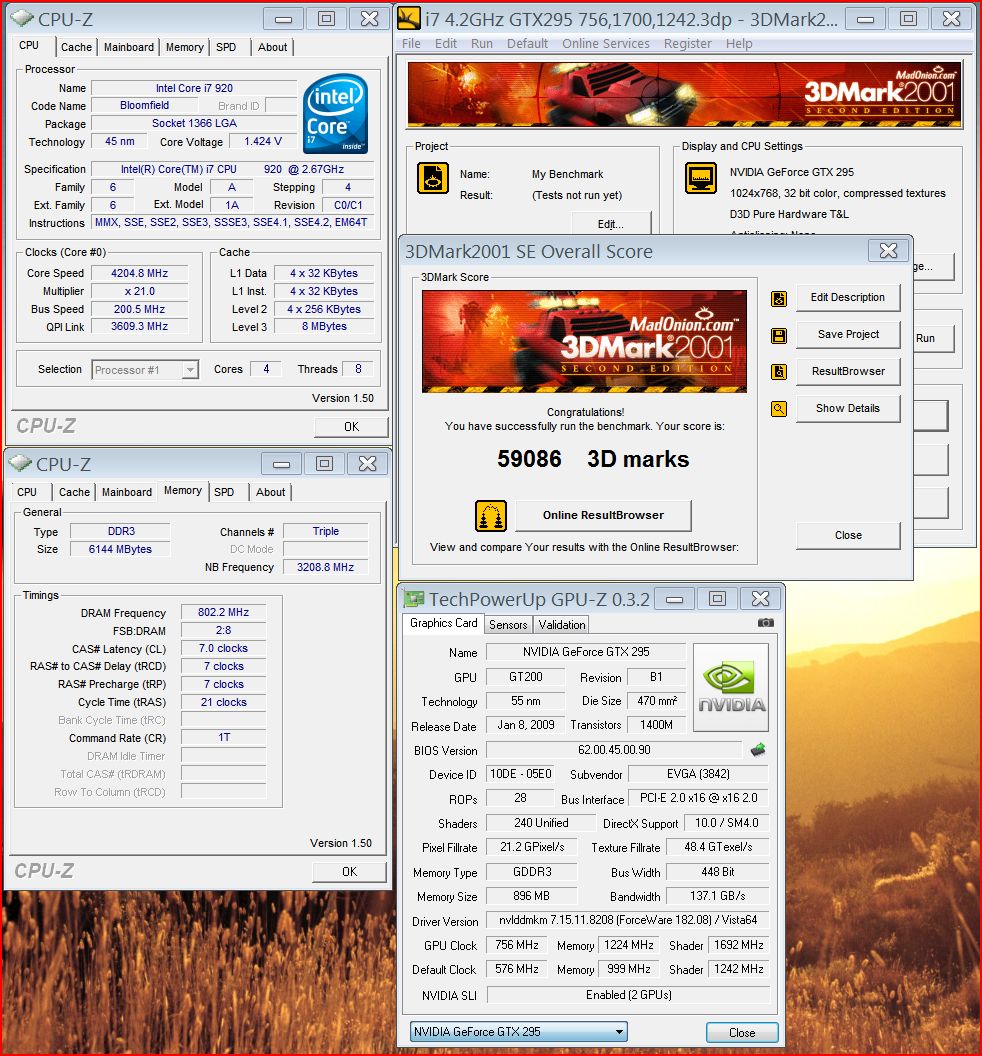
Task: Open About tab in top CPU-Z window
Action: click(272, 47)
